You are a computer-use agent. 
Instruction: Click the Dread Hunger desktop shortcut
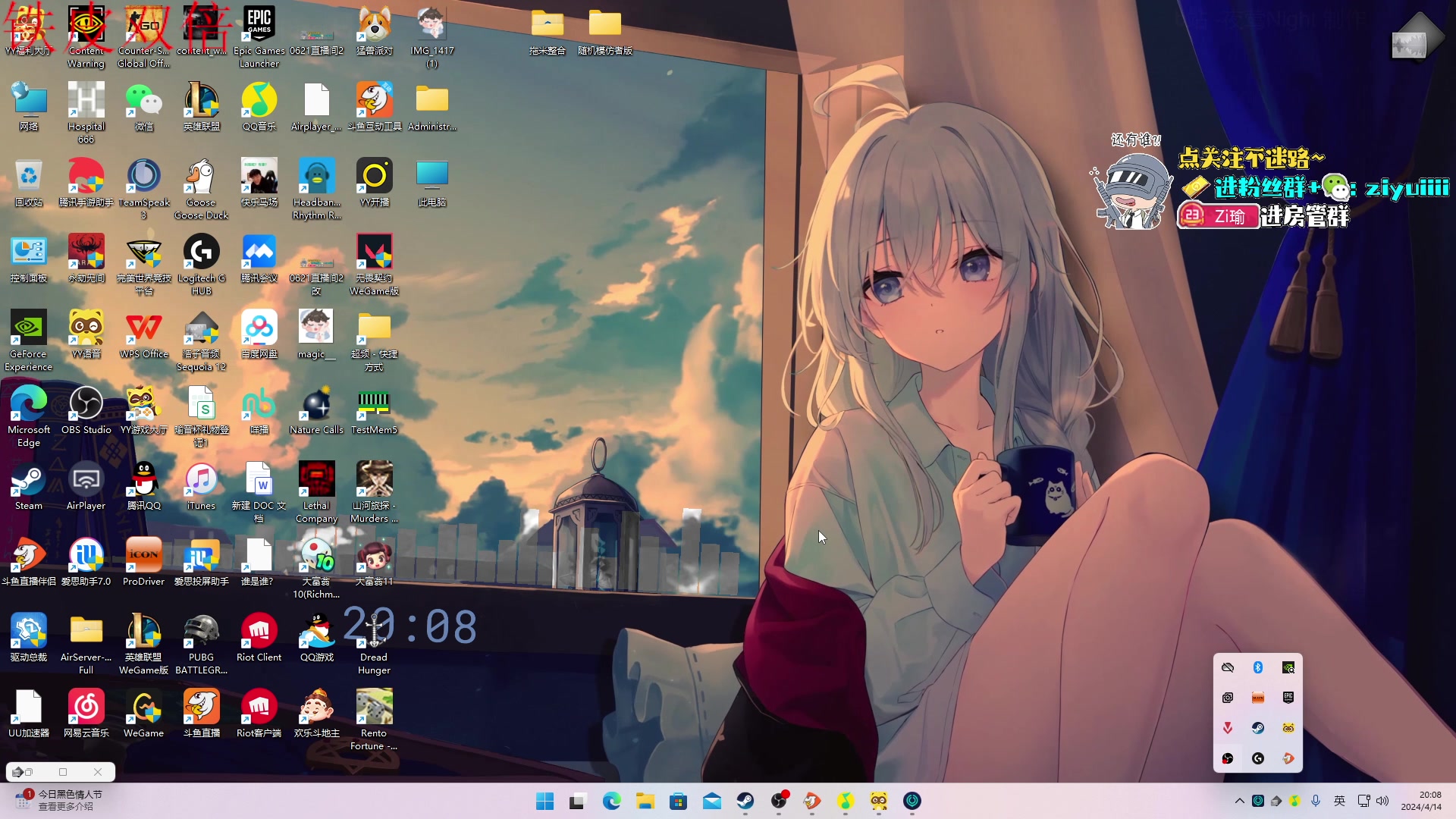(375, 643)
